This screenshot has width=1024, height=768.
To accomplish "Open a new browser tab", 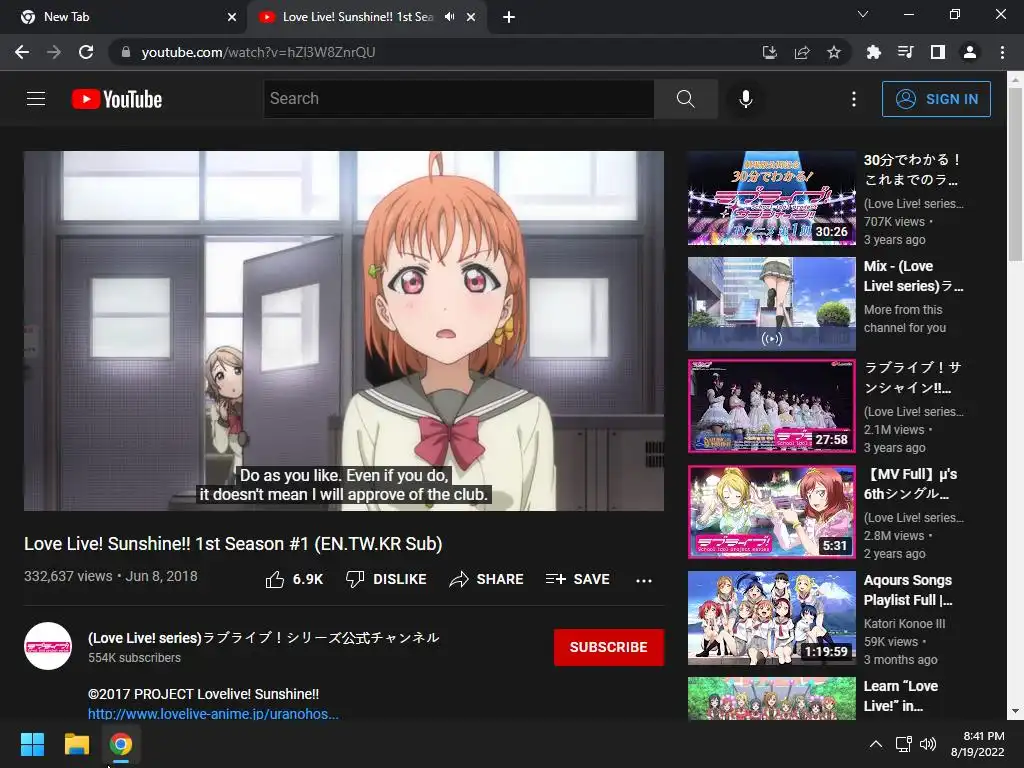I will coord(509,17).
